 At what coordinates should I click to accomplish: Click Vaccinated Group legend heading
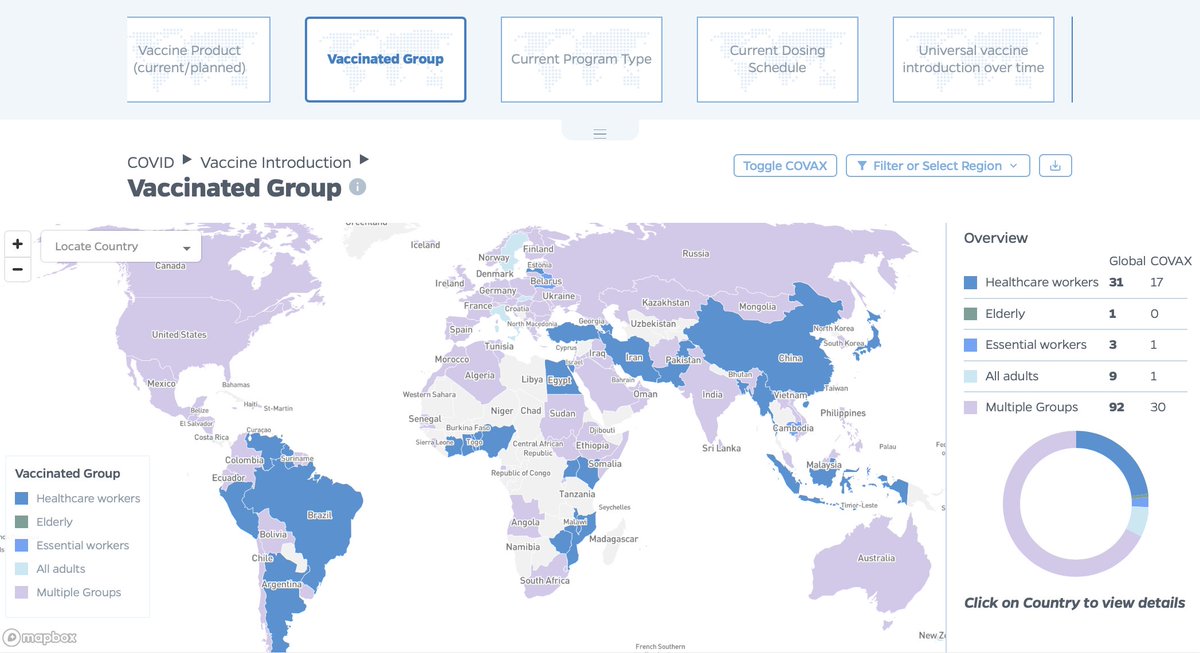pyautogui.click(x=67, y=474)
